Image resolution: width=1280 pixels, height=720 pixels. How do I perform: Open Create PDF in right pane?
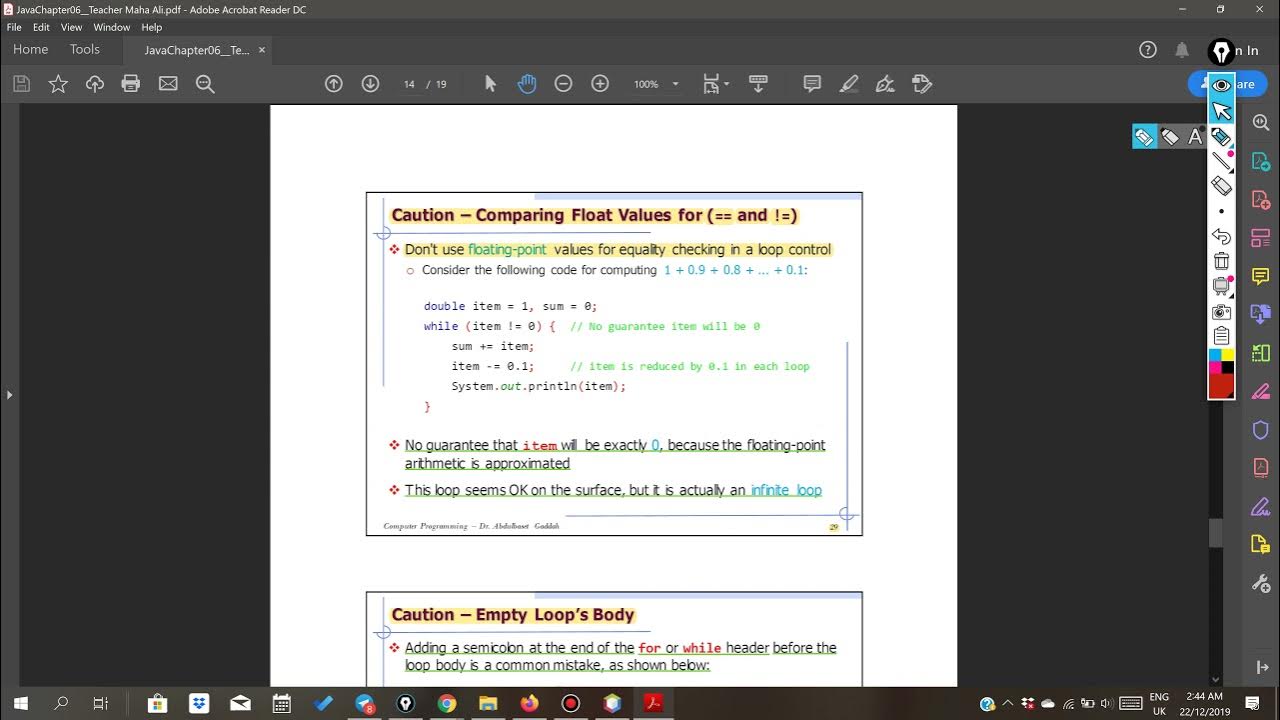pos(1260,200)
